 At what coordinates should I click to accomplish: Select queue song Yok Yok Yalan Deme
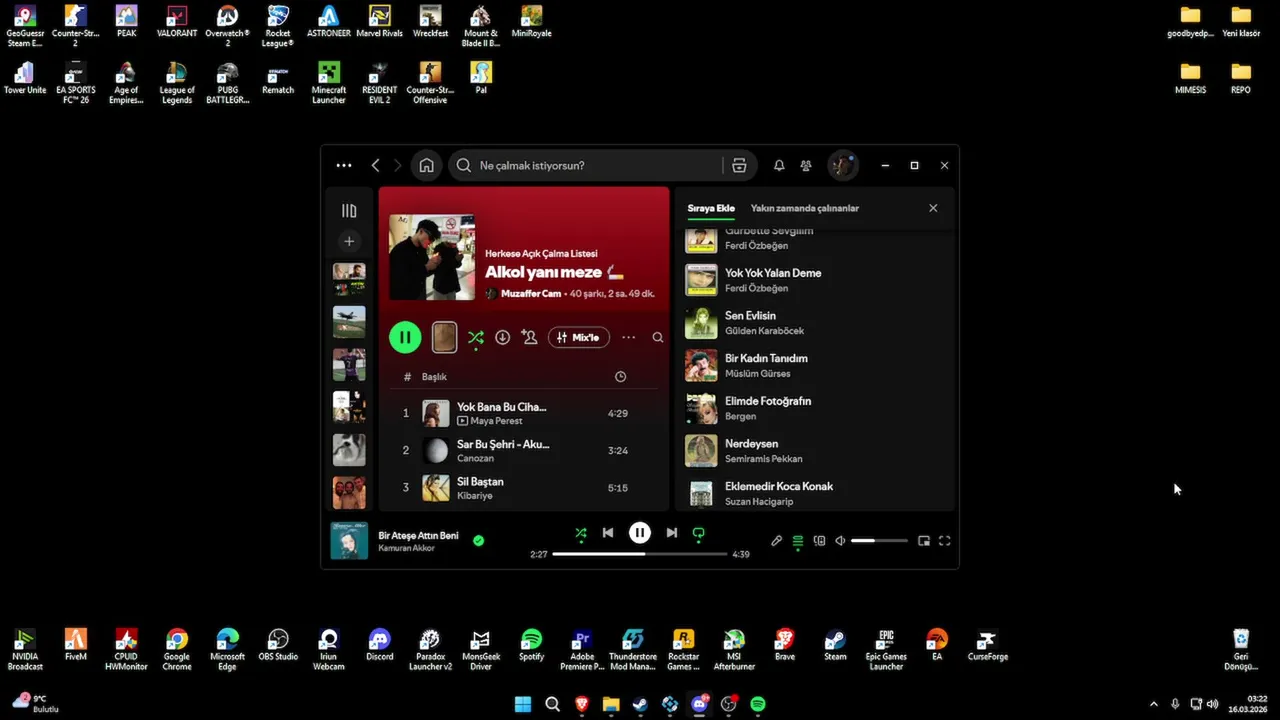(x=815, y=280)
